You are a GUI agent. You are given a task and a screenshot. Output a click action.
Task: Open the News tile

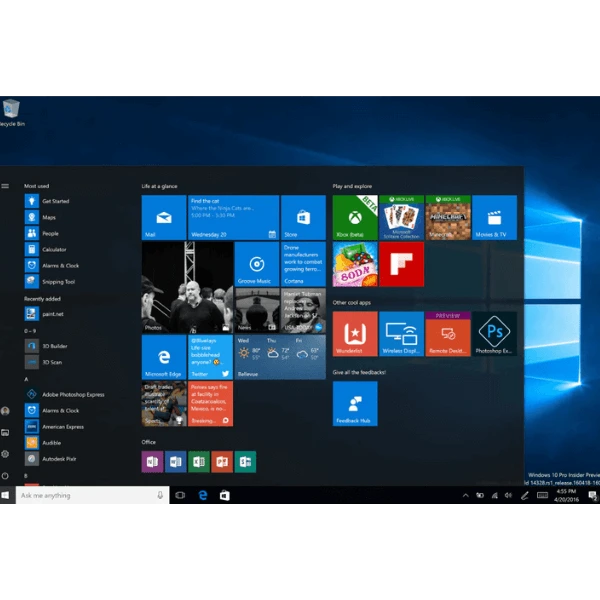tap(257, 310)
